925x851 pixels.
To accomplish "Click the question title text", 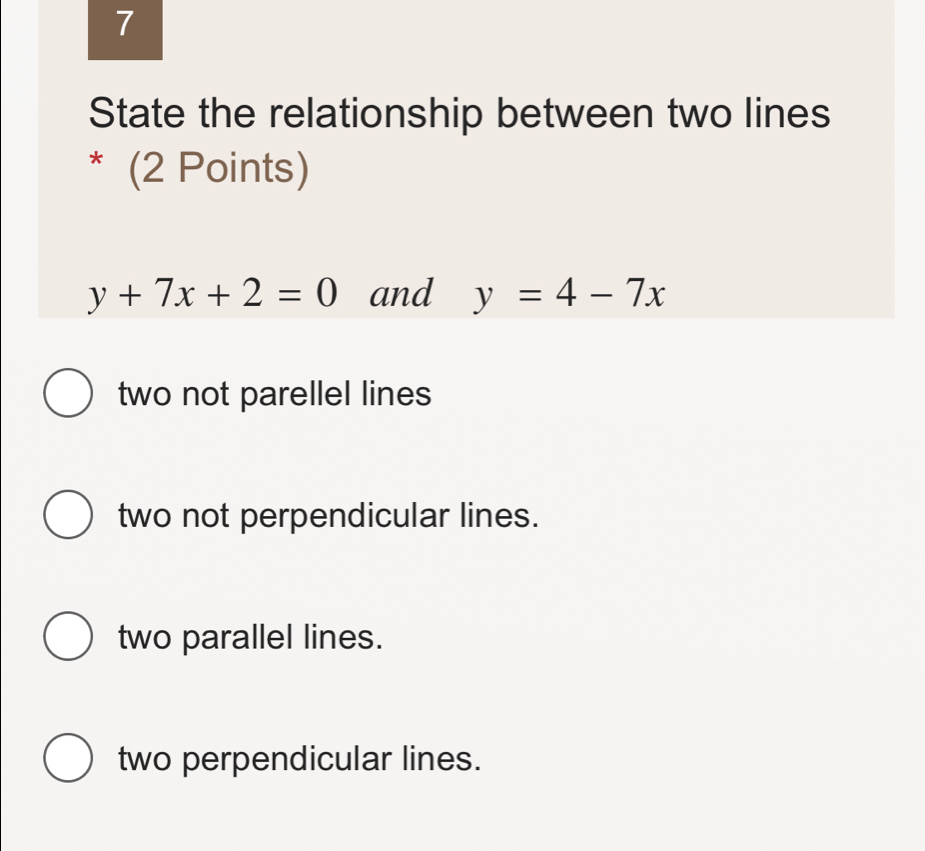I will click(x=459, y=113).
